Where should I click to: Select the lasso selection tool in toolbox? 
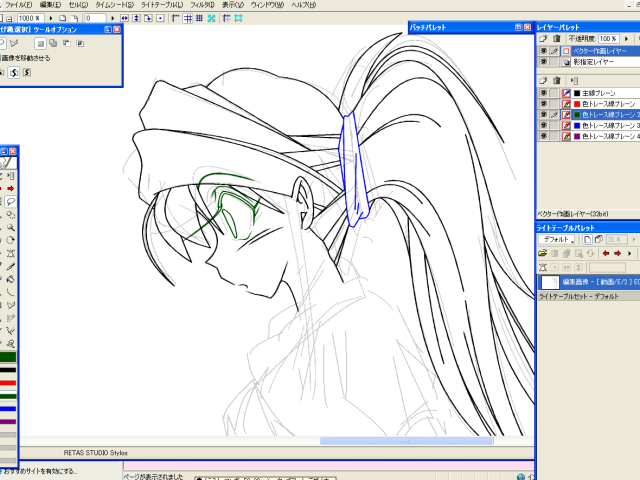pyautogui.click(x=11, y=201)
